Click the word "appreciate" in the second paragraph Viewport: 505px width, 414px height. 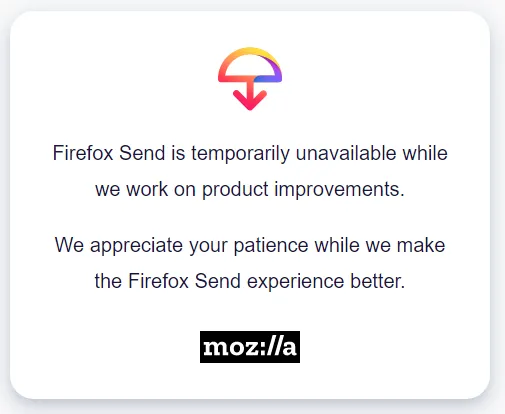(136, 246)
